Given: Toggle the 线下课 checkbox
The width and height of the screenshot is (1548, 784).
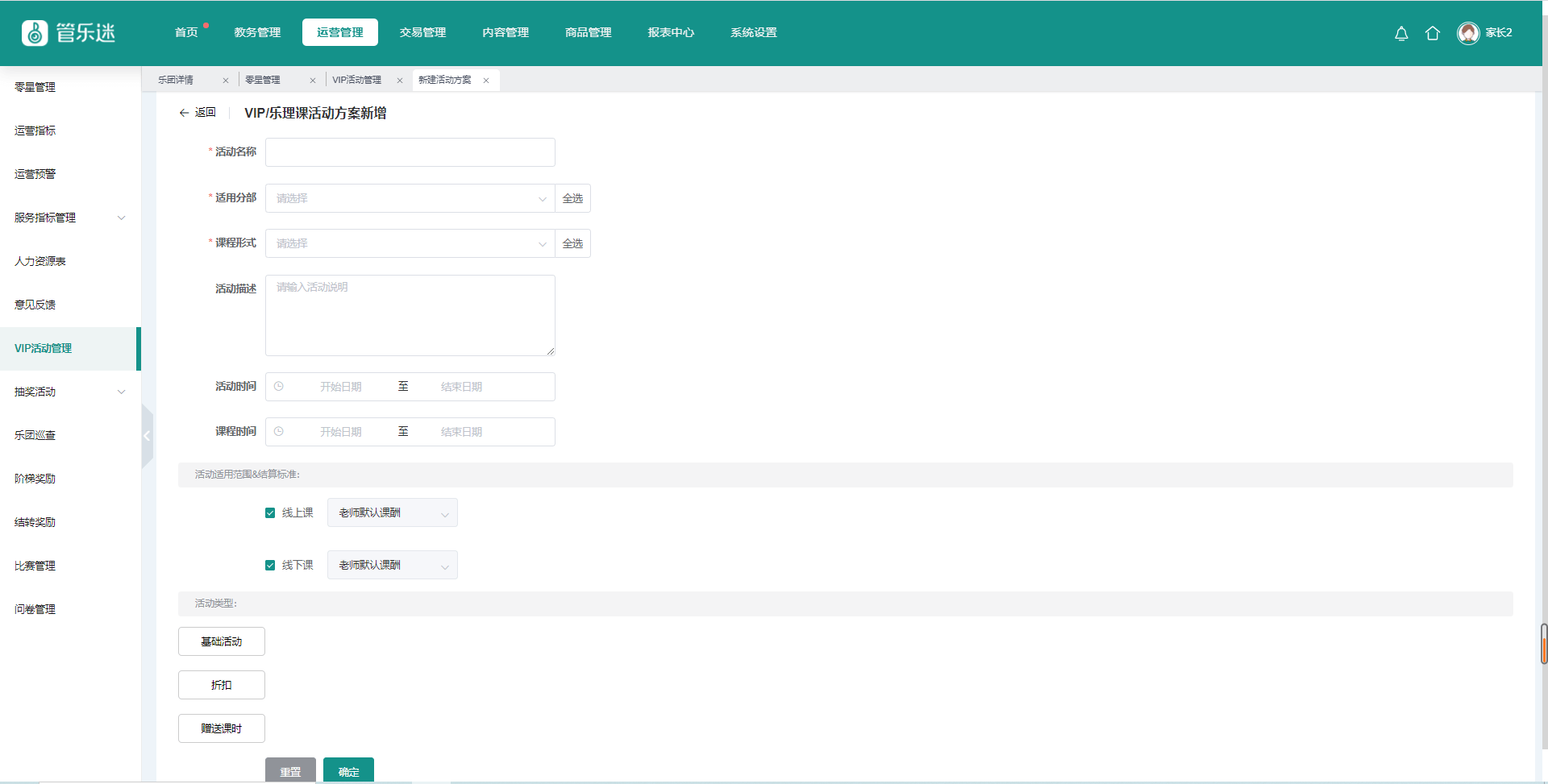Looking at the screenshot, I should coord(270,566).
